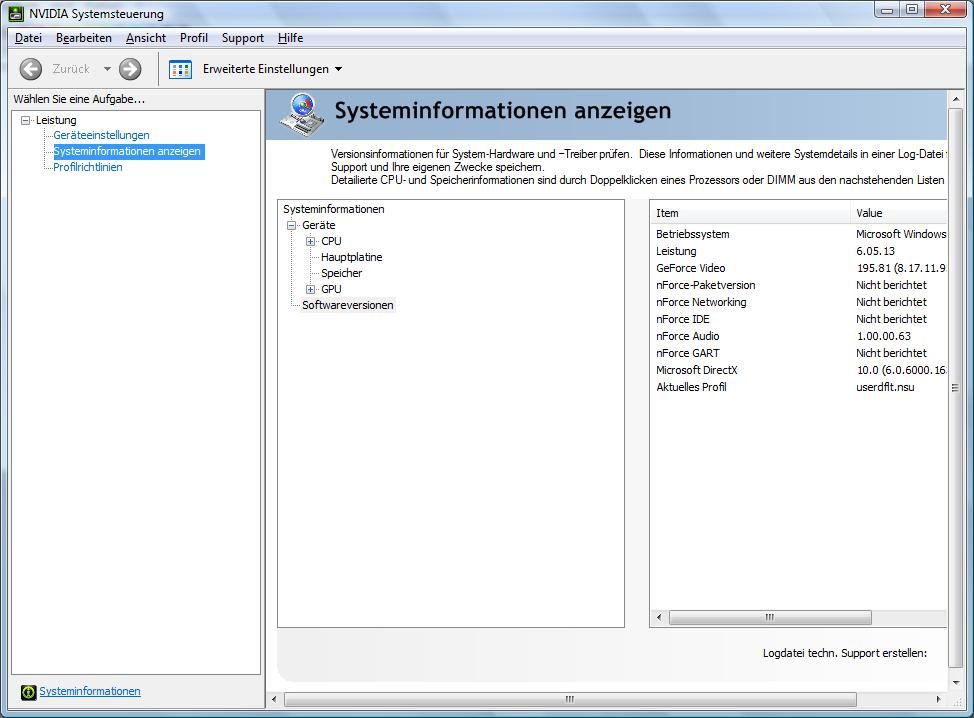
Task: Click the main pane scroll-right arrow
Action: pos(939,699)
